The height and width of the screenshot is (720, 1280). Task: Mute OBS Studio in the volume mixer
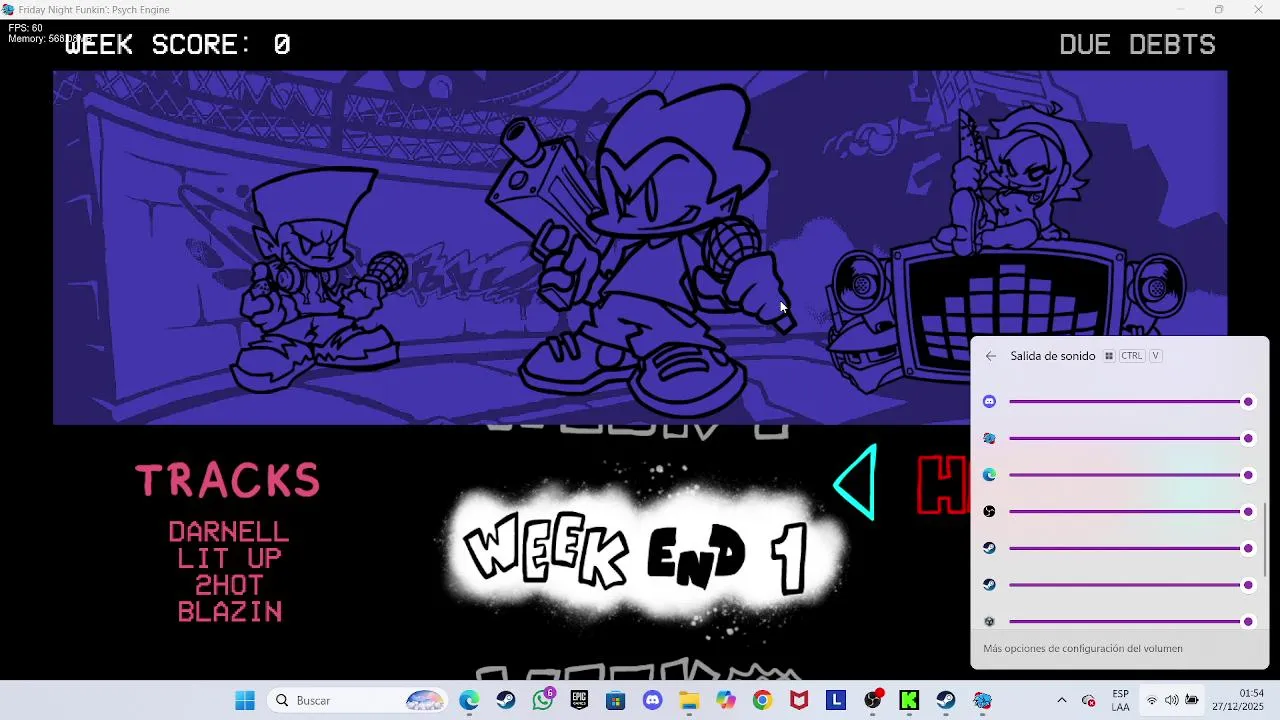tap(989, 511)
